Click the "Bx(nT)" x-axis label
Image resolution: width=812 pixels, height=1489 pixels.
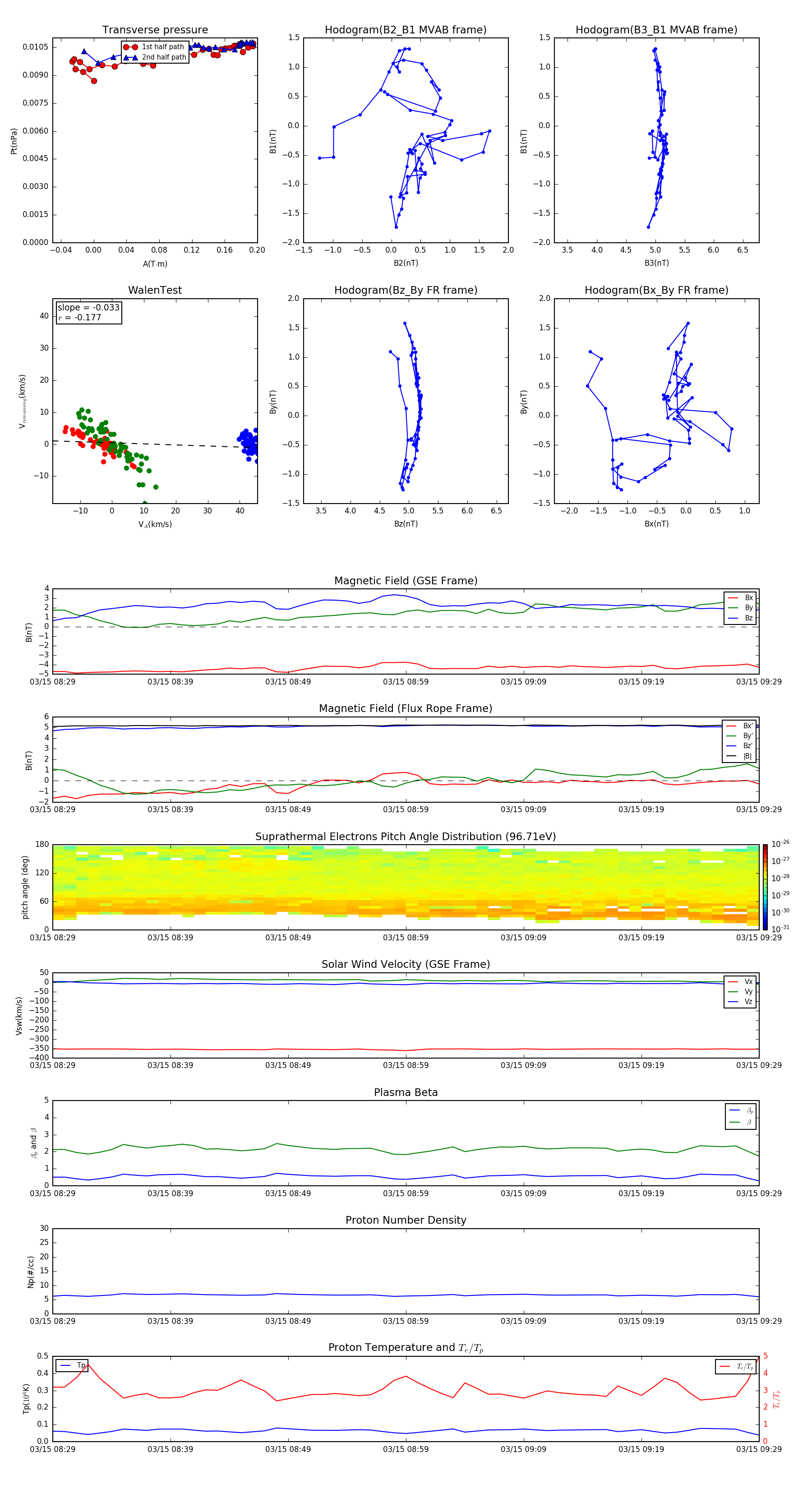click(x=656, y=524)
